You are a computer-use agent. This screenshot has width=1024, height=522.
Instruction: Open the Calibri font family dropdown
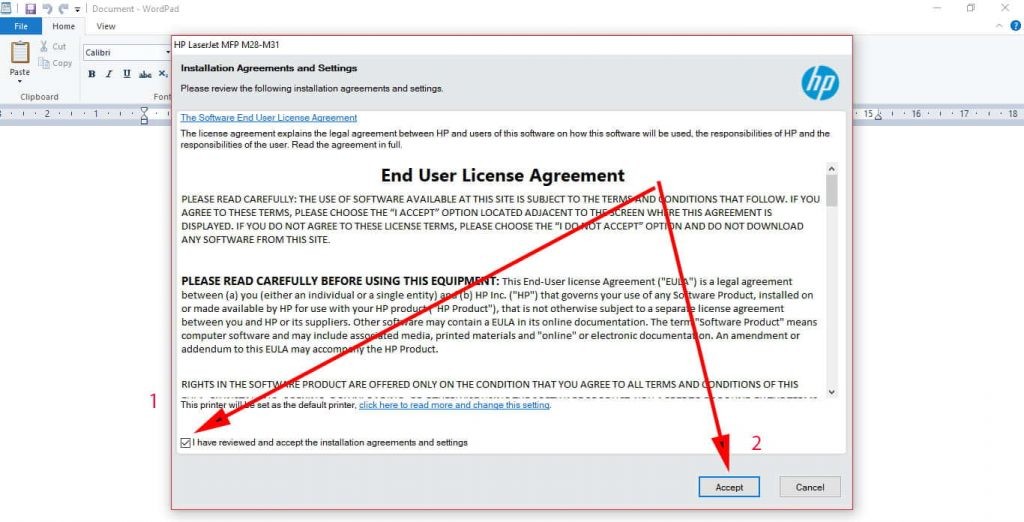tap(168, 52)
